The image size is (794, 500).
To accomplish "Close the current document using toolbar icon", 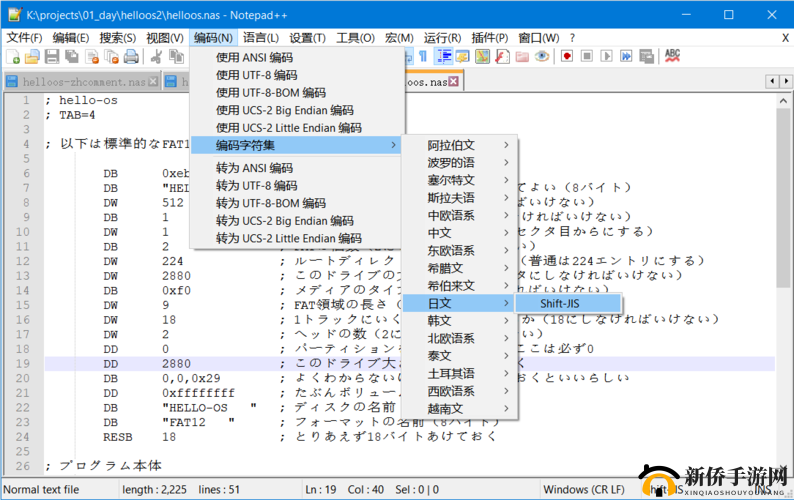I will pyautogui.click(x=92, y=56).
